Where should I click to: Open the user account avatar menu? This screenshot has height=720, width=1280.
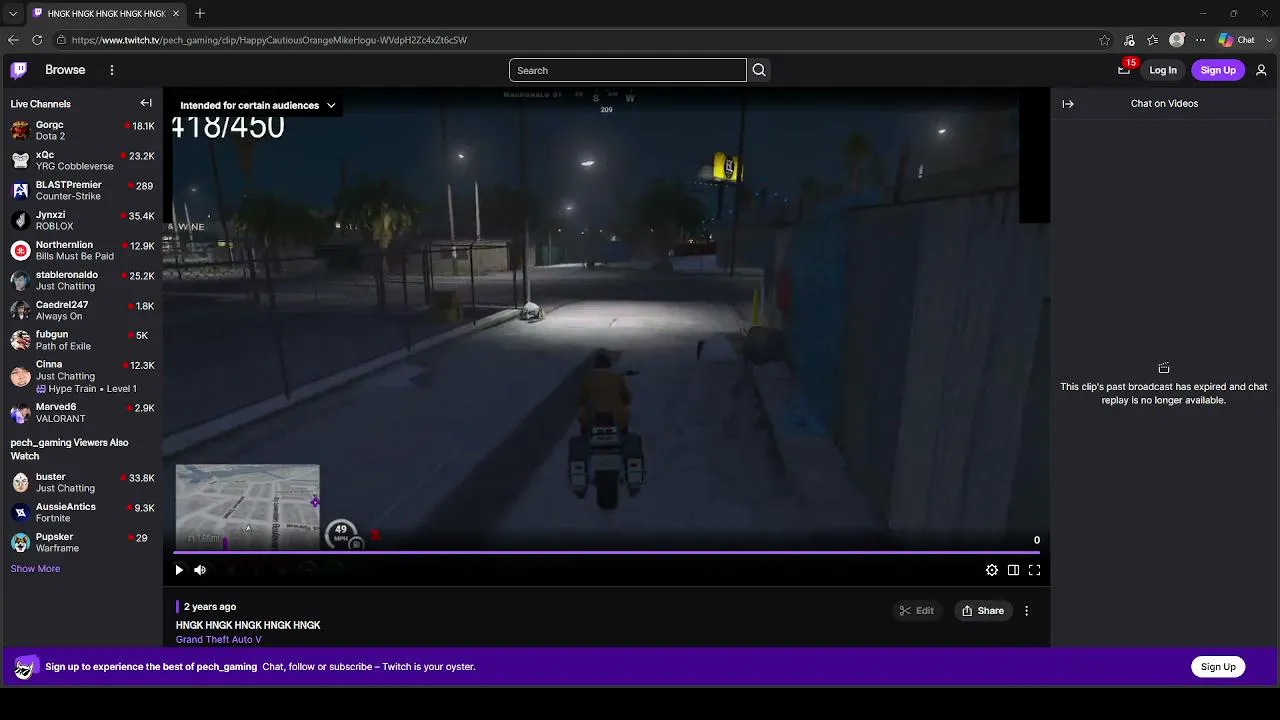click(1261, 70)
